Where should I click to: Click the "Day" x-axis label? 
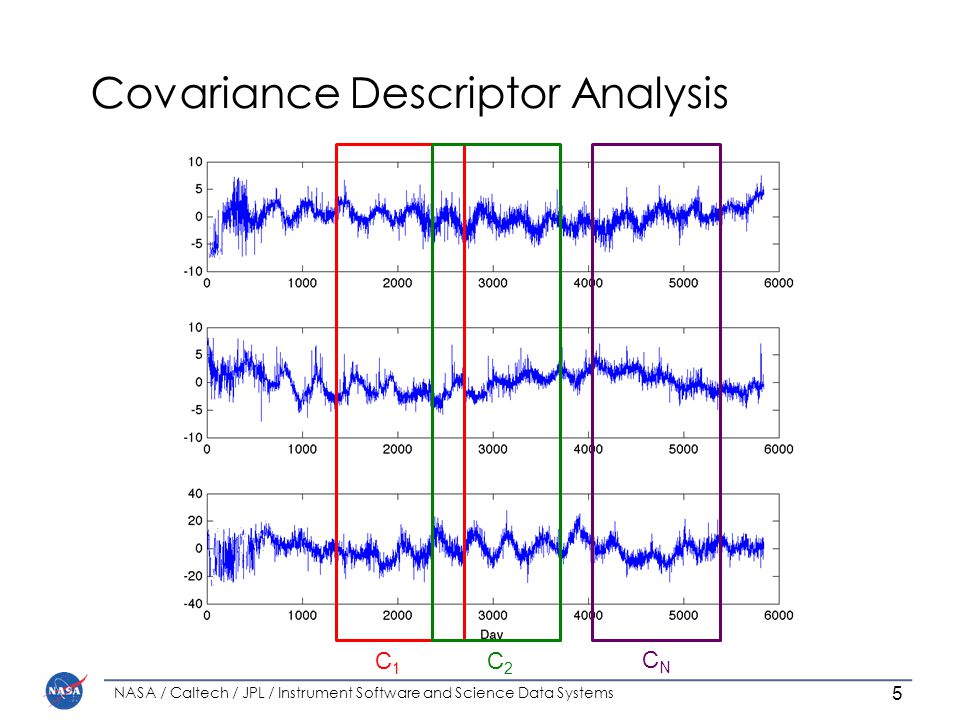point(491,634)
